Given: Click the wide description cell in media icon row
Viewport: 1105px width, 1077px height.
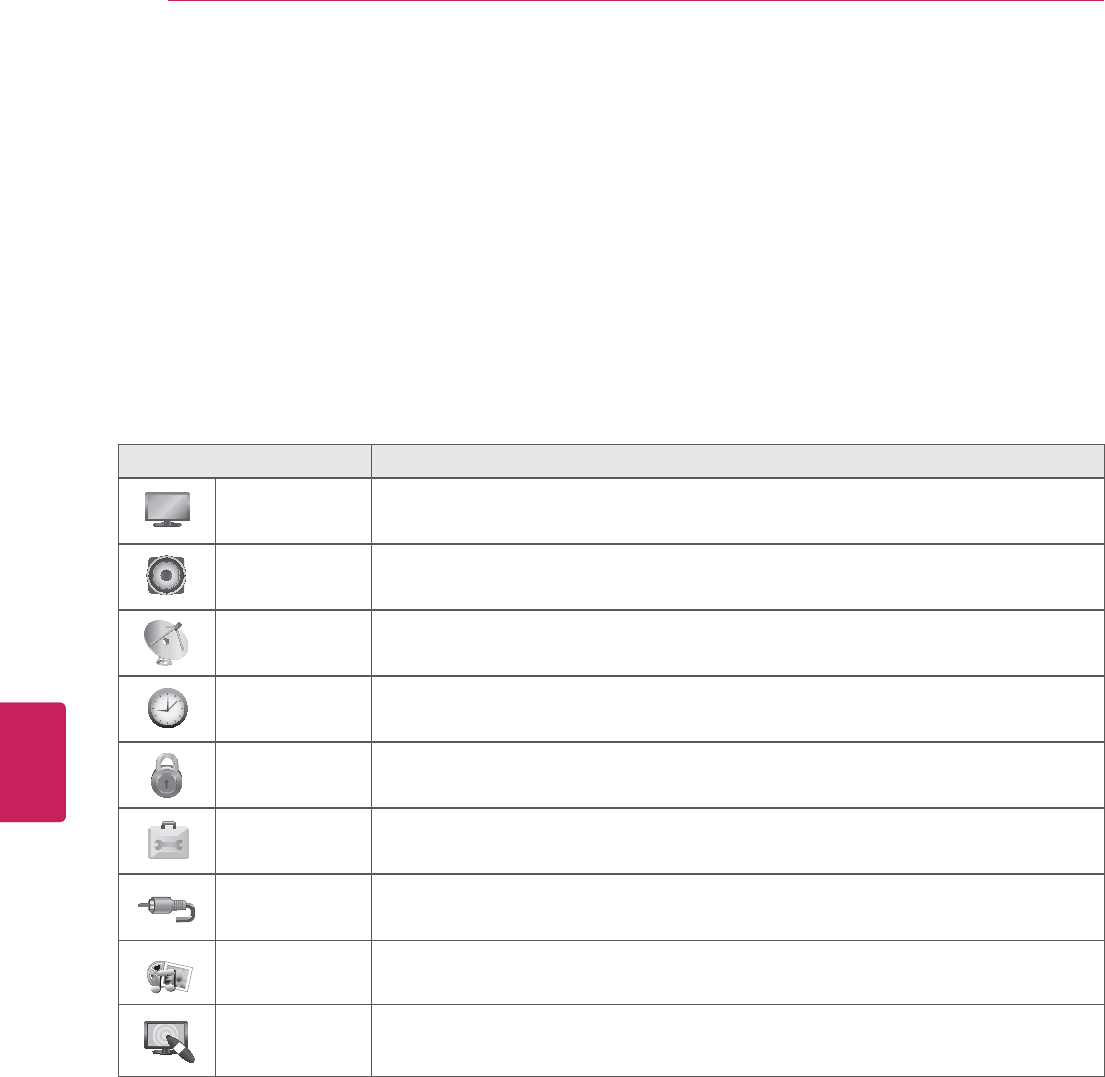Looking at the screenshot, I should tap(731, 972).
